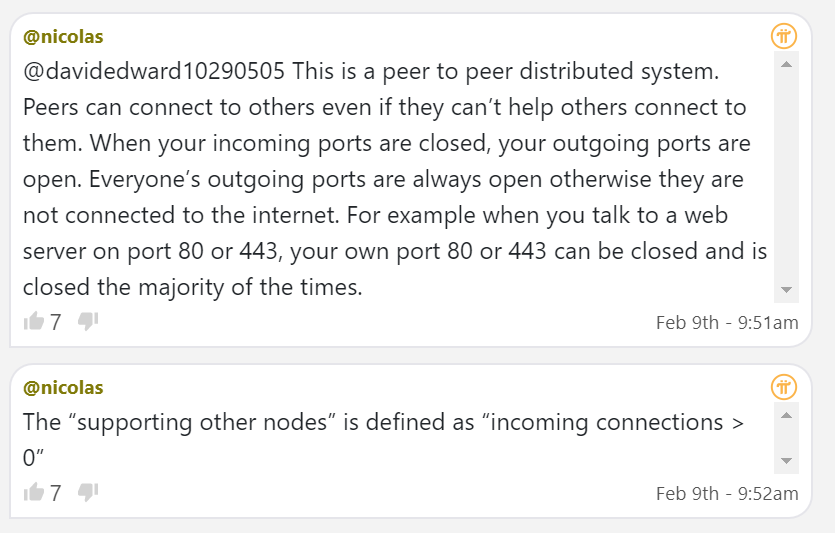Click the like count 7 on first message
Image resolution: width=835 pixels, height=533 pixels.
(x=55, y=322)
